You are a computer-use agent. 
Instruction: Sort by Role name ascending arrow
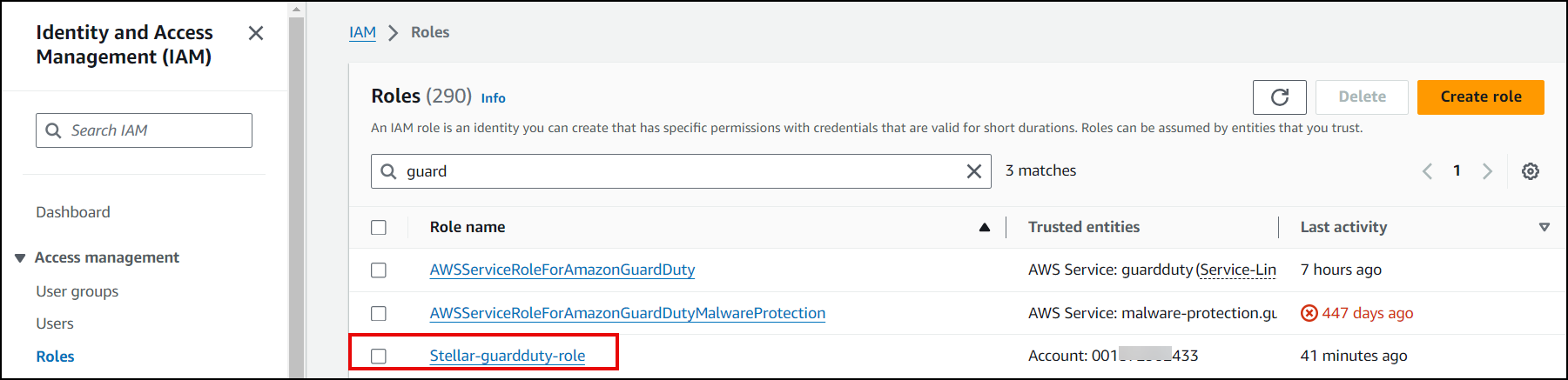(x=985, y=228)
